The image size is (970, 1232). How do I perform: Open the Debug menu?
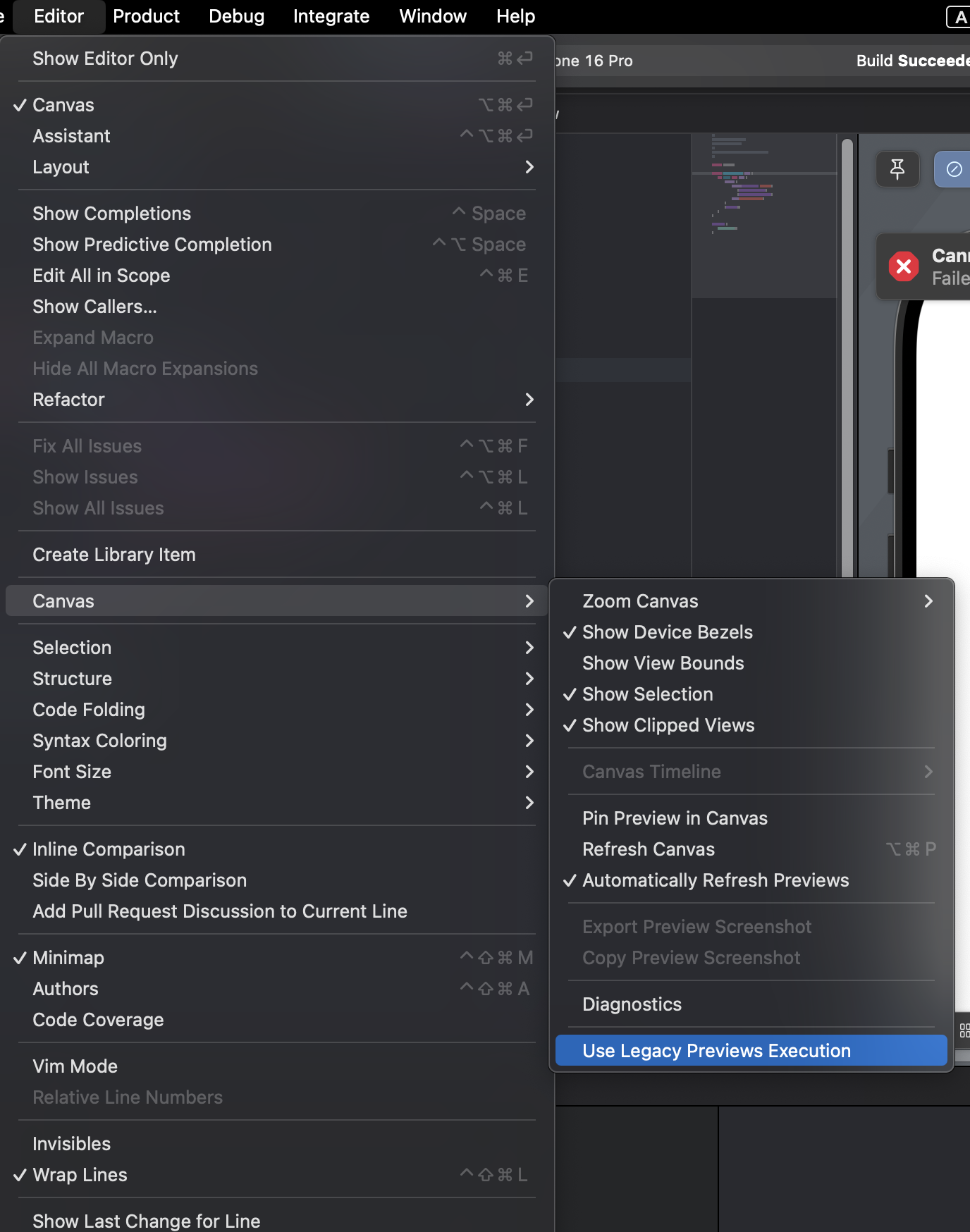click(236, 16)
